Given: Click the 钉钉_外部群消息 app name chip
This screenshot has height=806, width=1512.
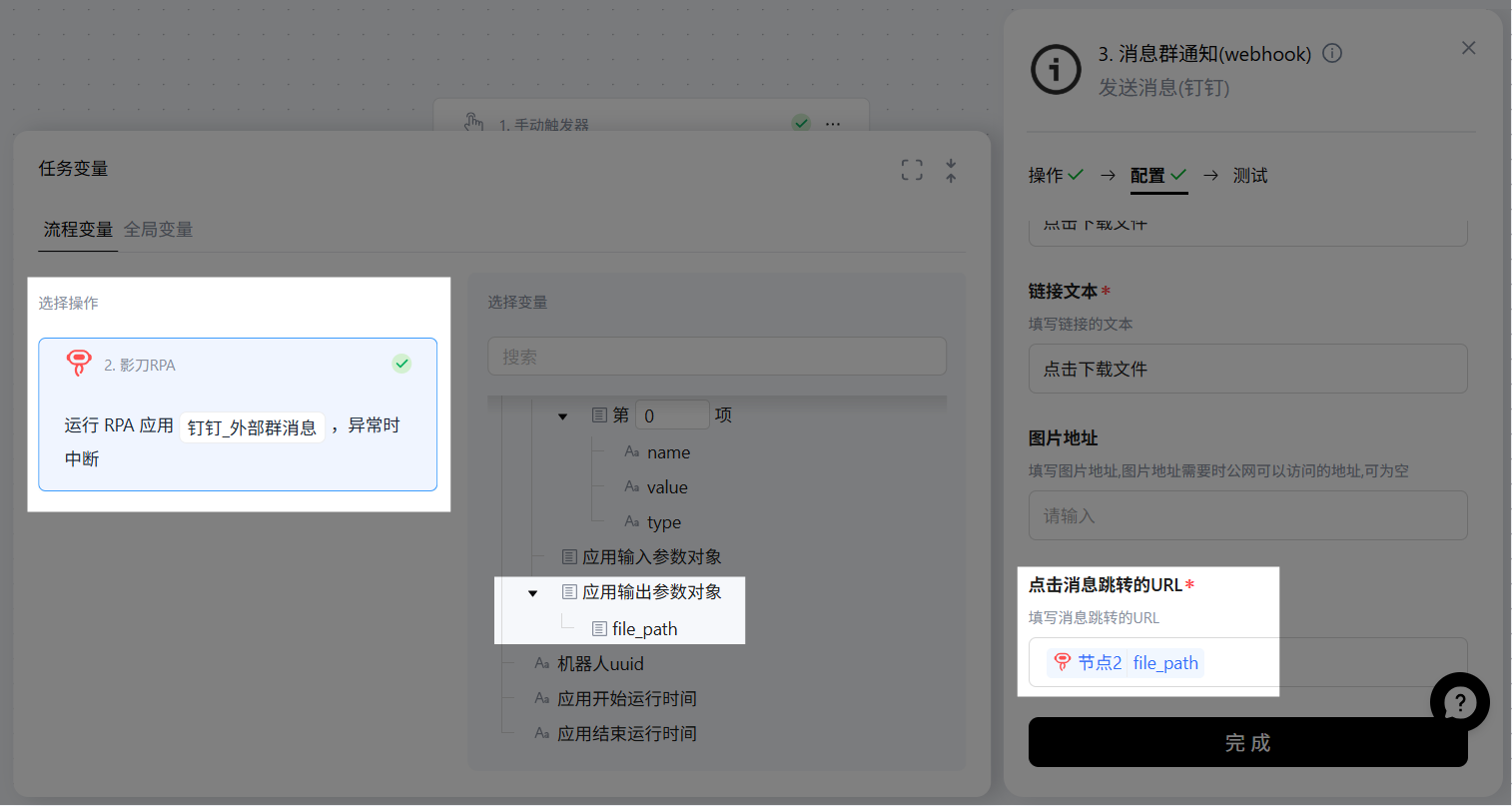Looking at the screenshot, I should click(252, 427).
